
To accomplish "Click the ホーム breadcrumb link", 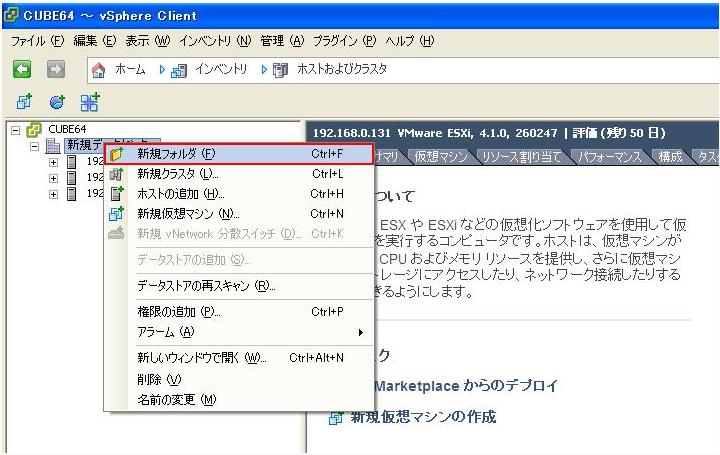I will [x=130, y=69].
